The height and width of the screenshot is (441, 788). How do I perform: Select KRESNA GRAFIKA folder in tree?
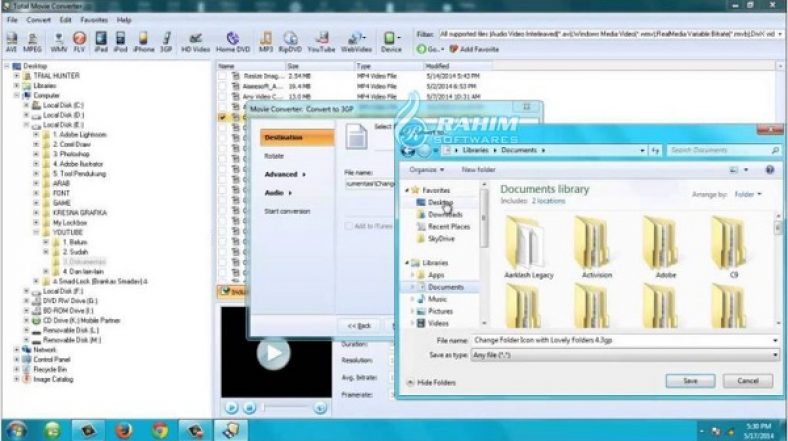tap(79, 213)
